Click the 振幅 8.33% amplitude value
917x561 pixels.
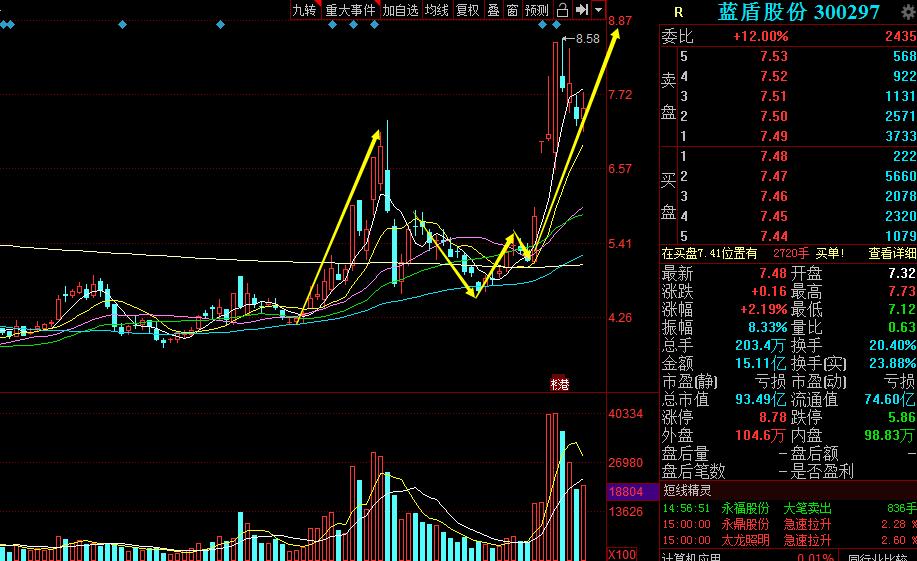768,327
